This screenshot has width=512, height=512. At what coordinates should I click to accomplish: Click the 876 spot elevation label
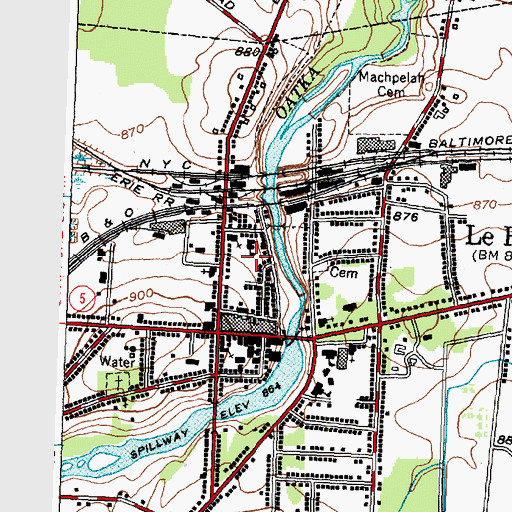pos(405,217)
